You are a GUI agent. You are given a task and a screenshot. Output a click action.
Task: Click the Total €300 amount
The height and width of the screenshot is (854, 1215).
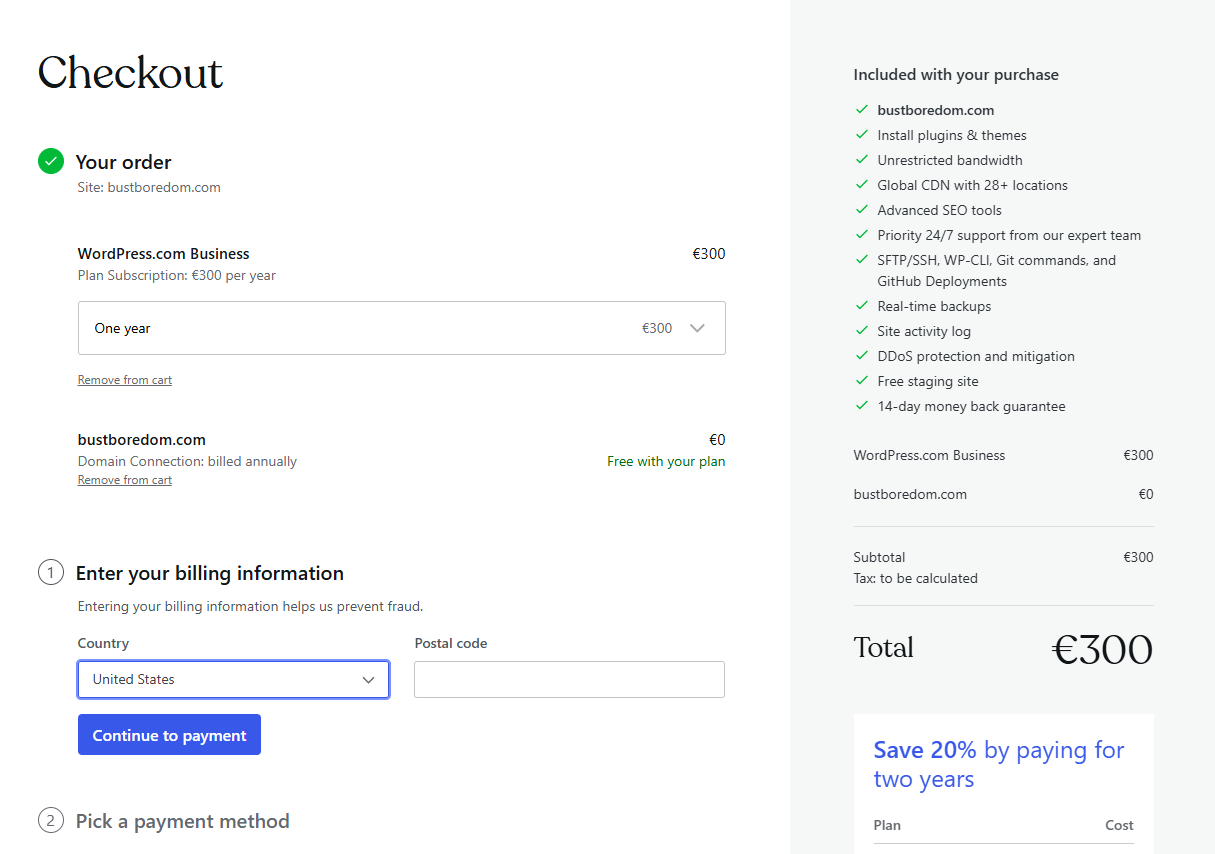point(1102,649)
